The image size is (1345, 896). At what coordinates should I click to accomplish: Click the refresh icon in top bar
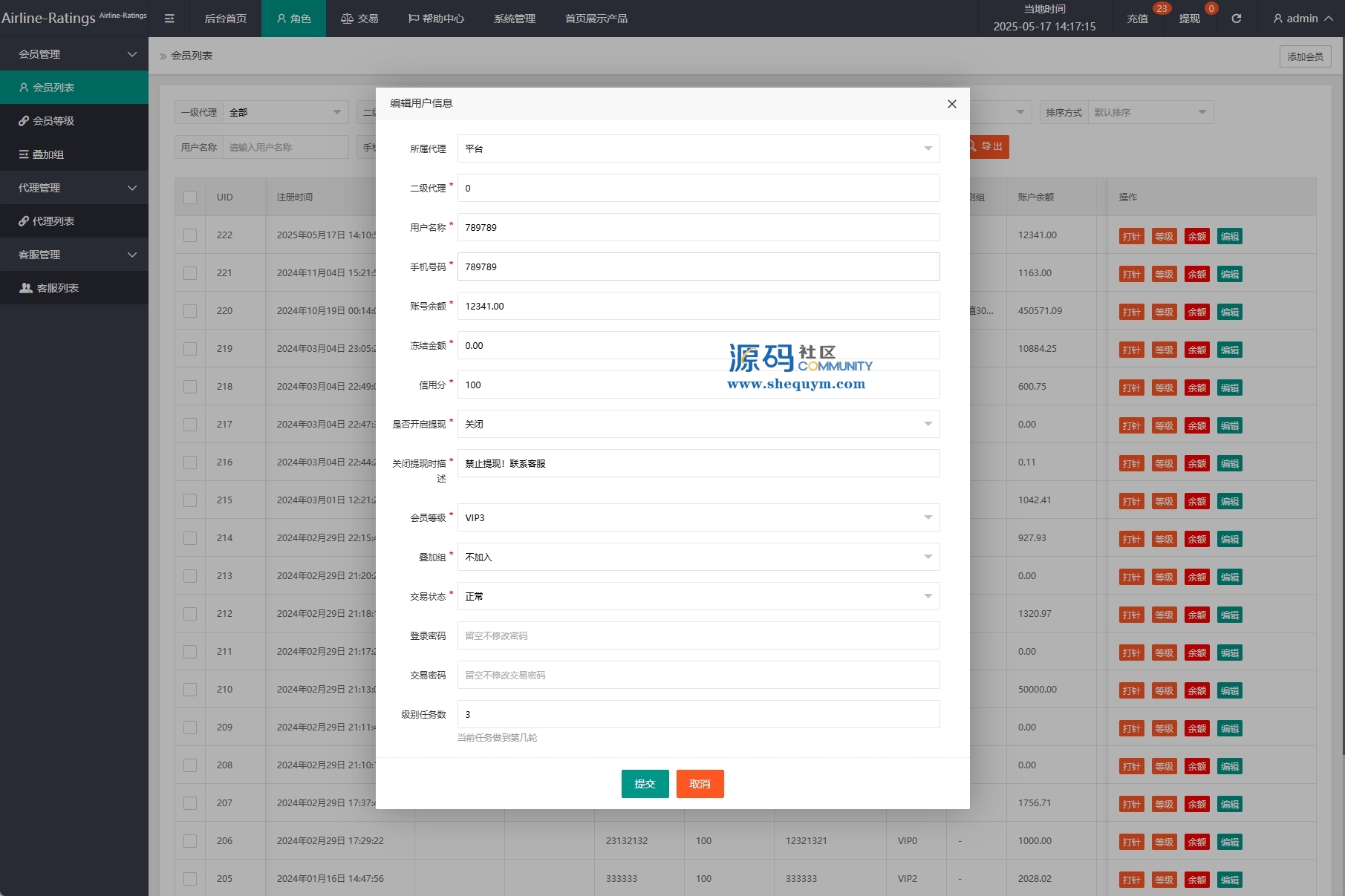tap(1236, 19)
